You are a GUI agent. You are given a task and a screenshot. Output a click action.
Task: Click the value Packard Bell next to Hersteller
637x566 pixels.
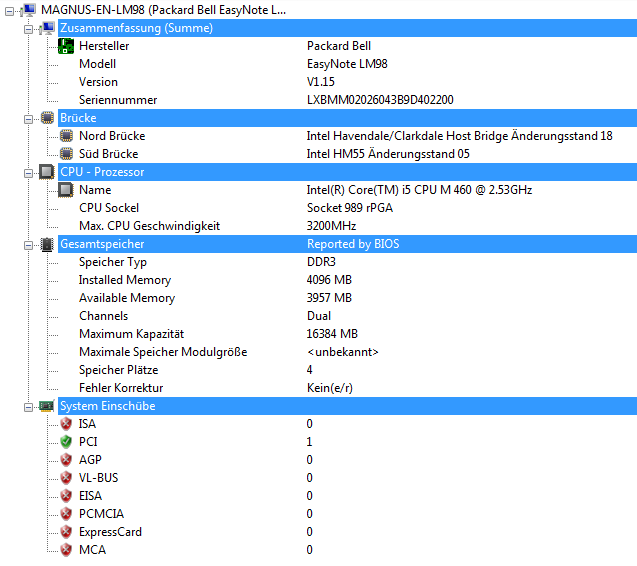339,46
